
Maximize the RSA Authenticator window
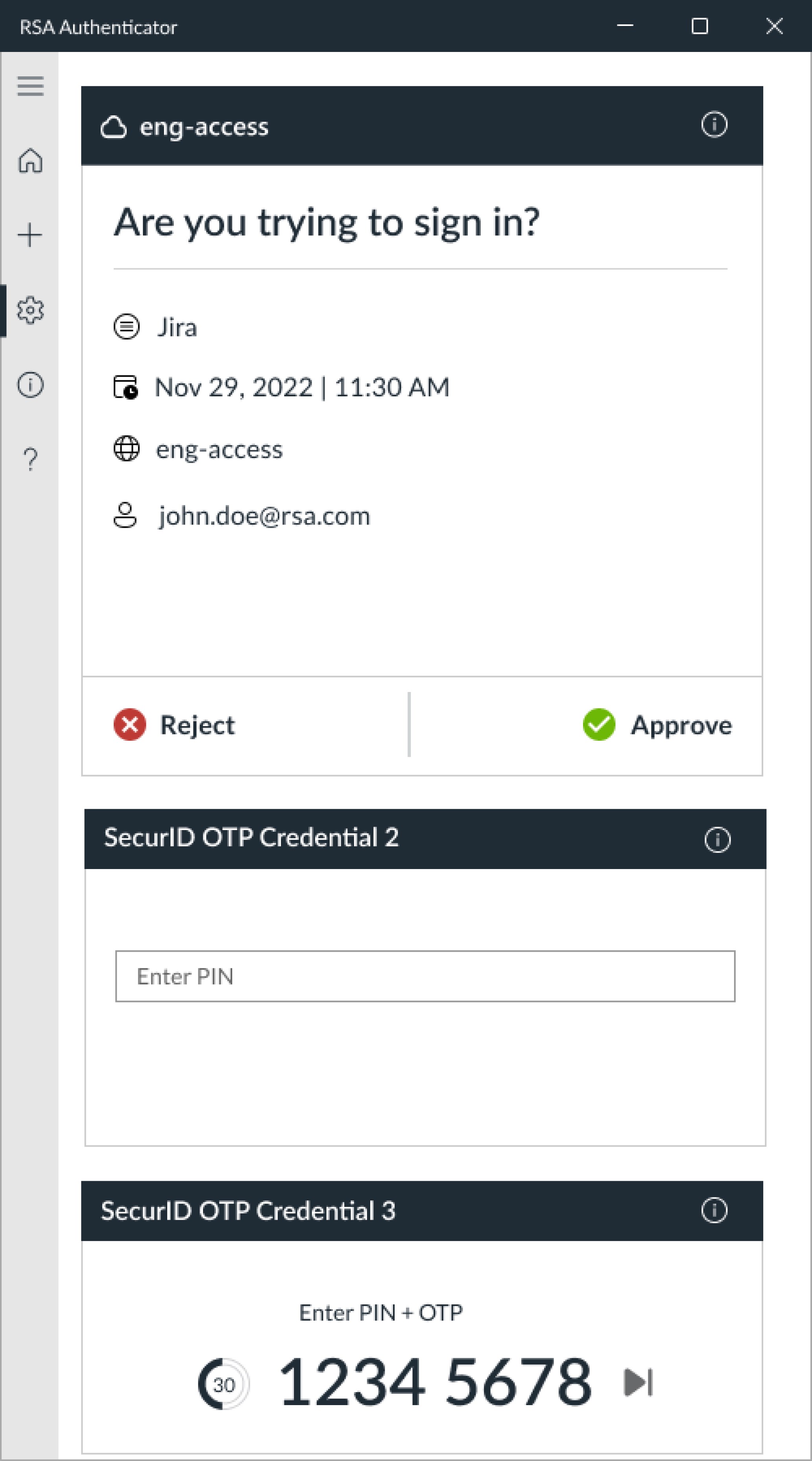699,26
